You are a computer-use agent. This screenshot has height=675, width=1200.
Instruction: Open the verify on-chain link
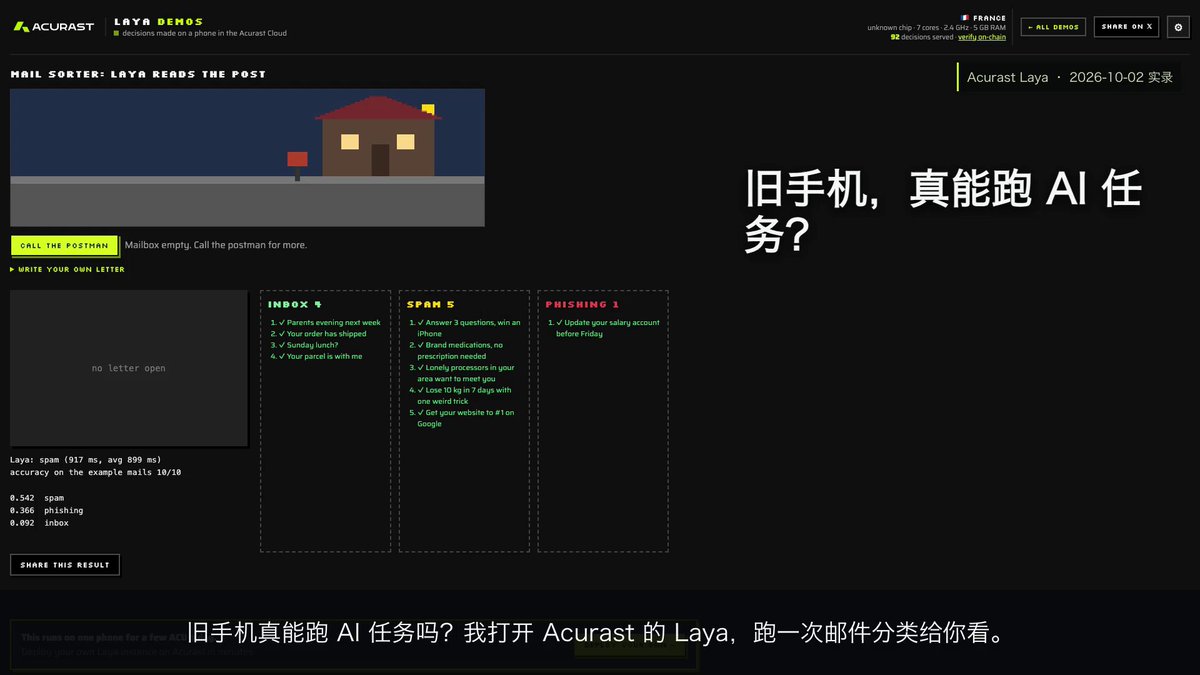pyautogui.click(x=982, y=37)
